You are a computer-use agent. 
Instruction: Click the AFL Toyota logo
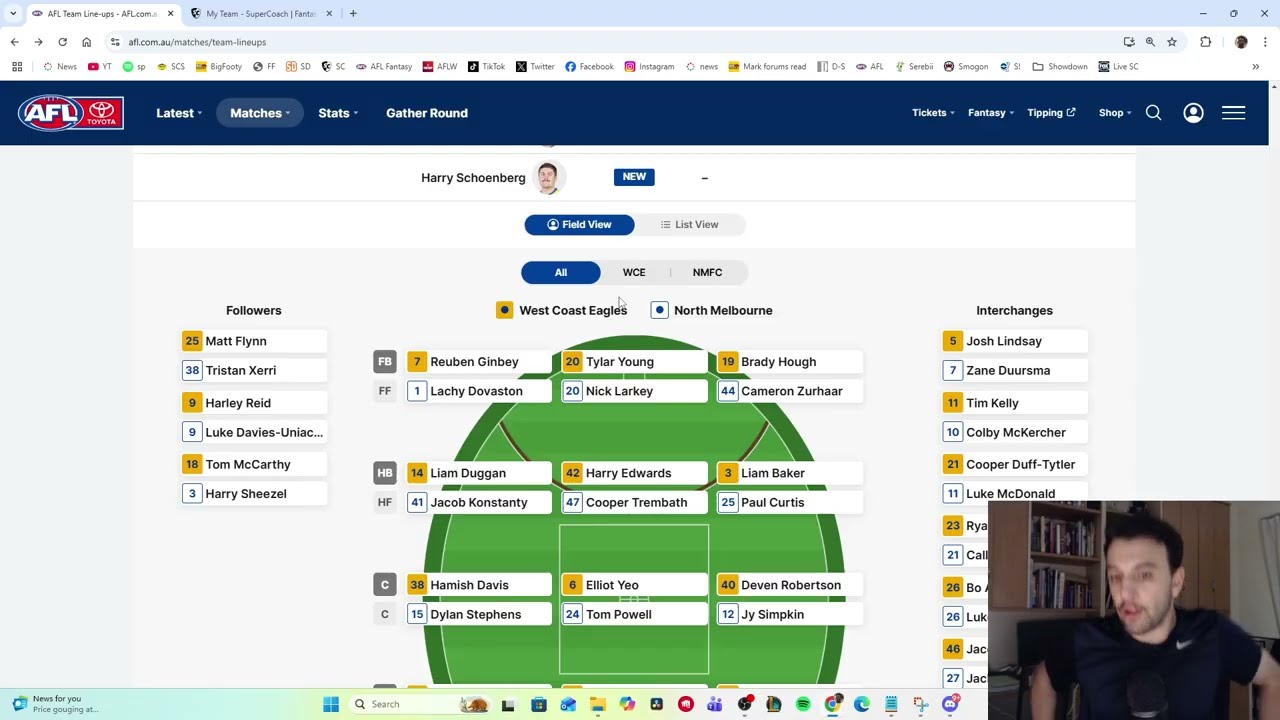pos(70,113)
